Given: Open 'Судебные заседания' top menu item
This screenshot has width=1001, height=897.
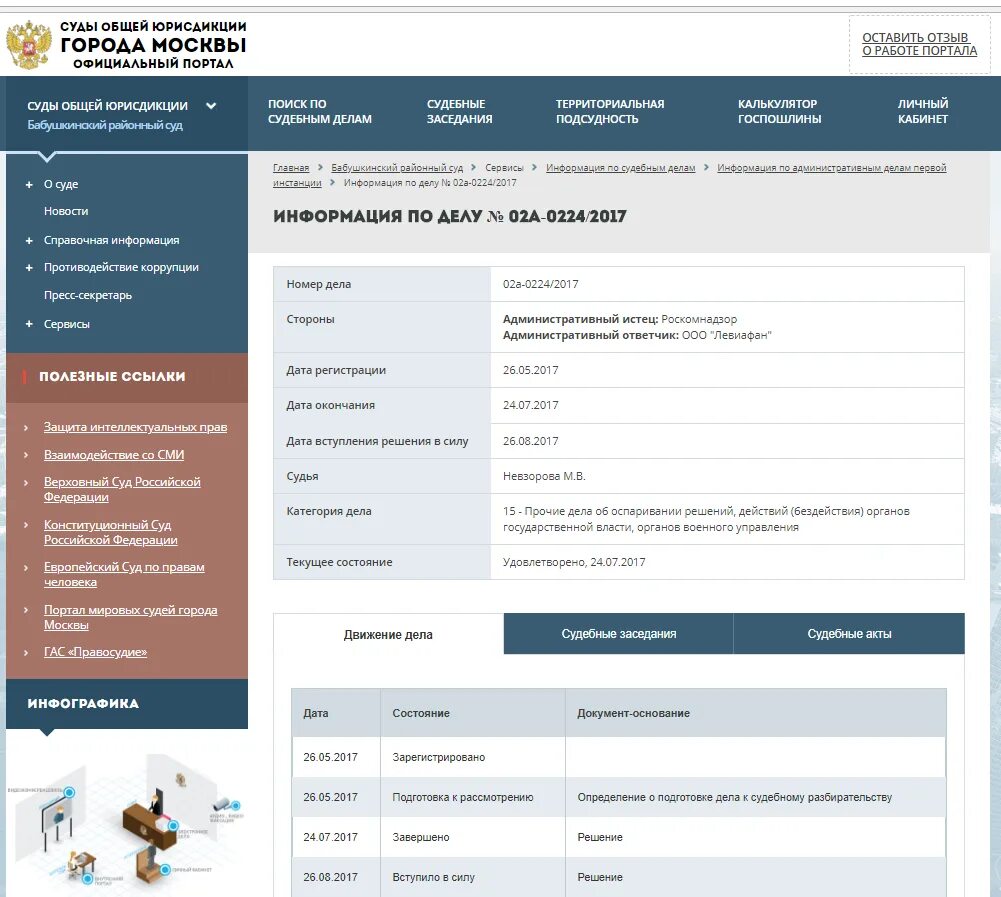Looking at the screenshot, I should (460, 112).
